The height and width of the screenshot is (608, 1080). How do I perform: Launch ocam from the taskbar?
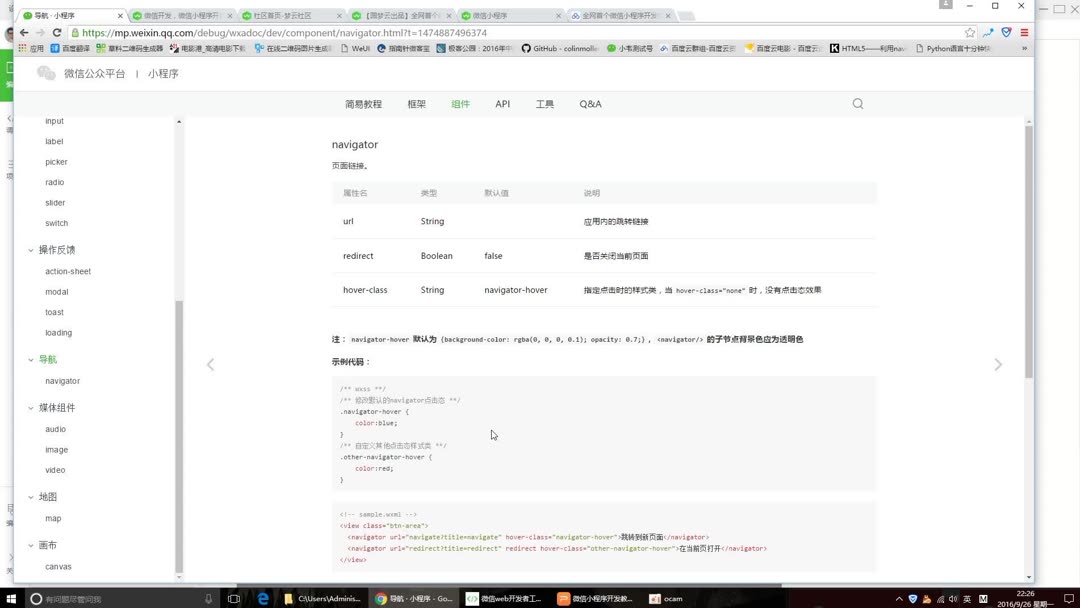pyautogui.click(x=666, y=598)
